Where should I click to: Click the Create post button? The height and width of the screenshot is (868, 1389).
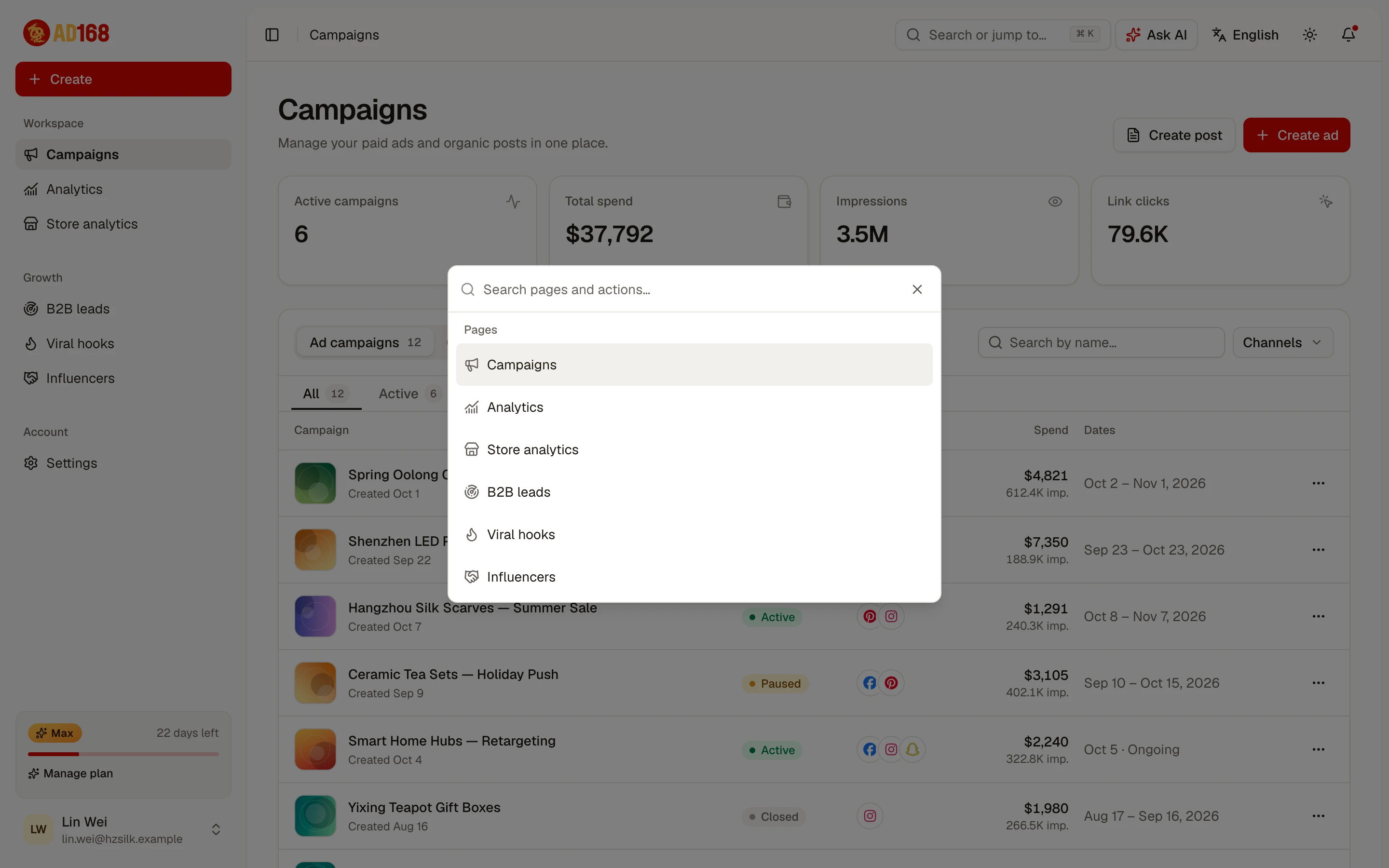[1174, 136]
